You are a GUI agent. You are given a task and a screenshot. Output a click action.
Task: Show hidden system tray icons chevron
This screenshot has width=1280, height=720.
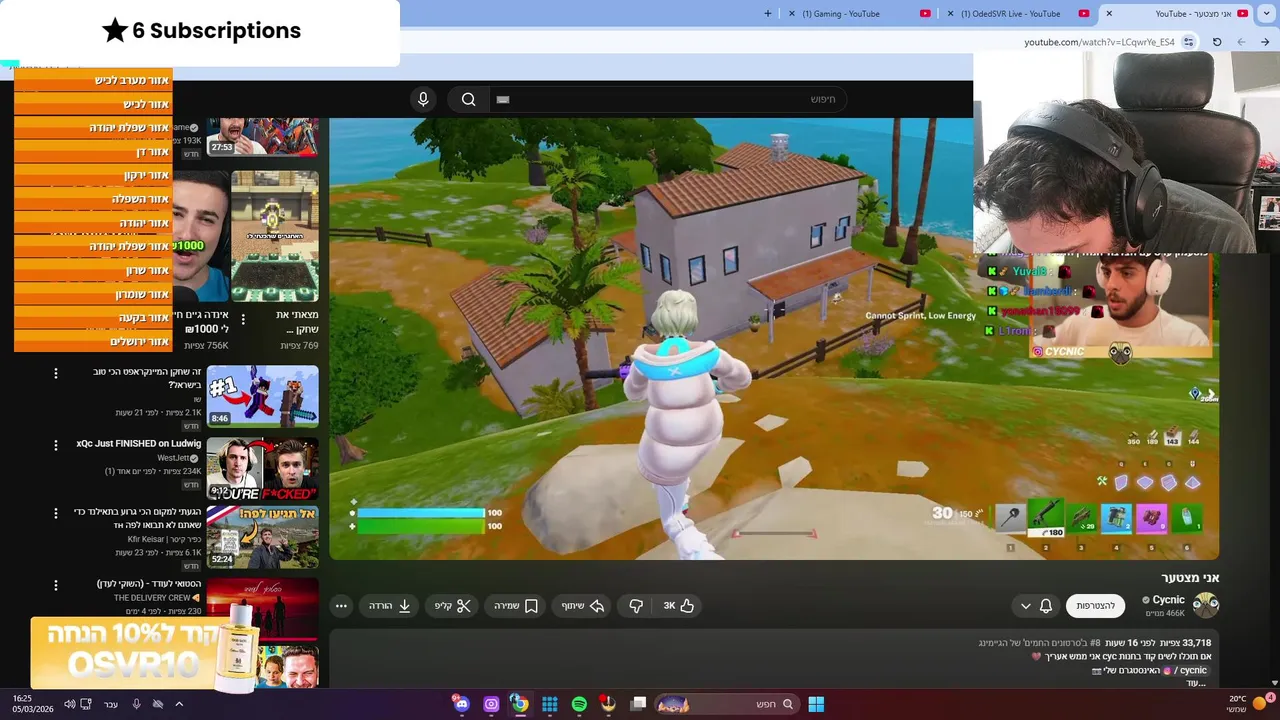click(x=179, y=704)
